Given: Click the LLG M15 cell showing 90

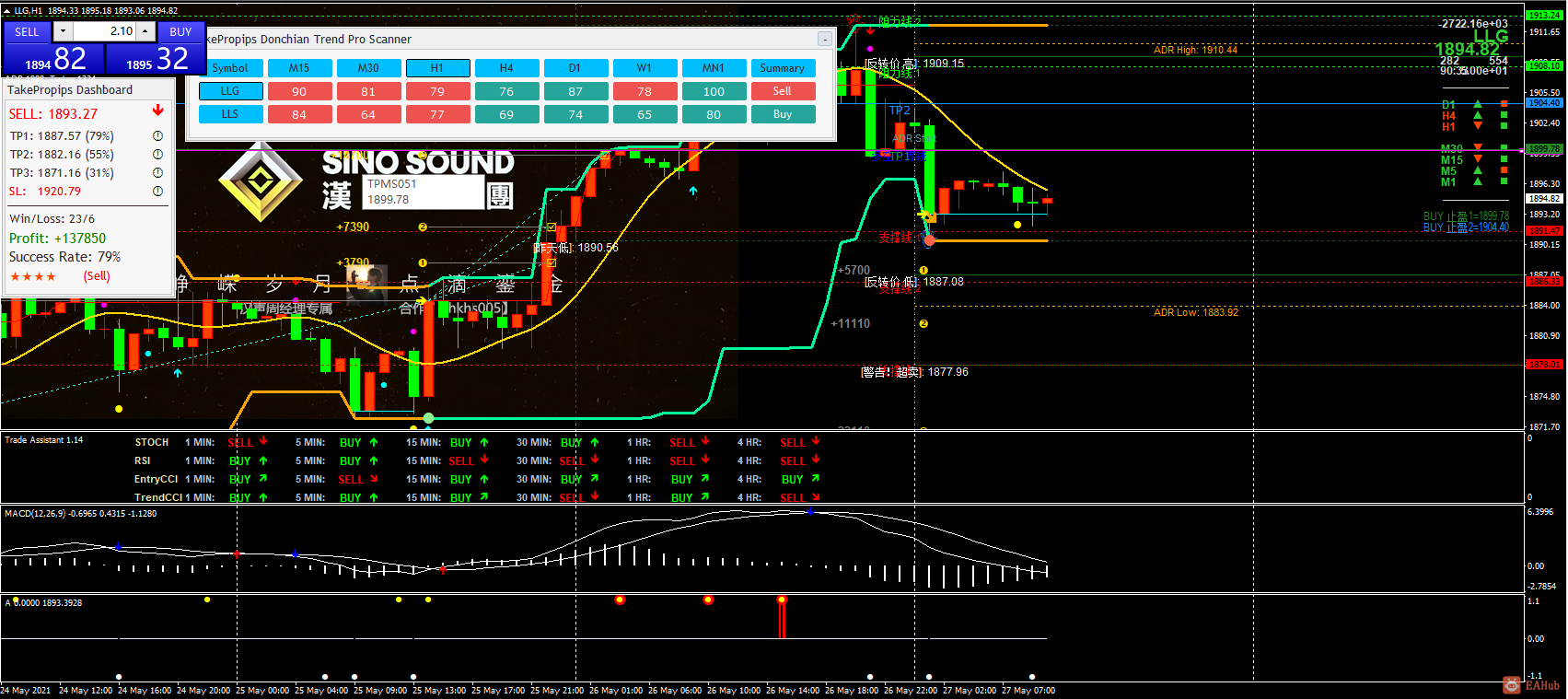Looking at the screenshot, I should (299, 91).
